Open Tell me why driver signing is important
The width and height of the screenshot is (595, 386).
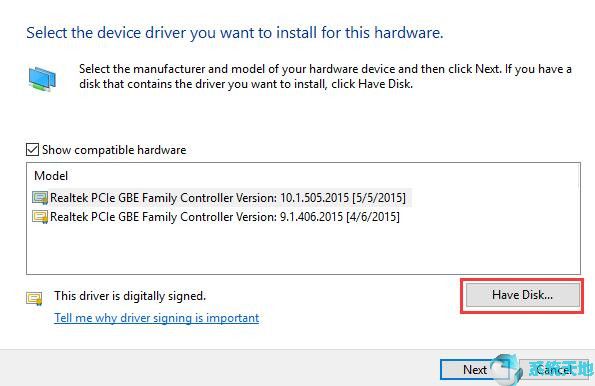(157, 318)
